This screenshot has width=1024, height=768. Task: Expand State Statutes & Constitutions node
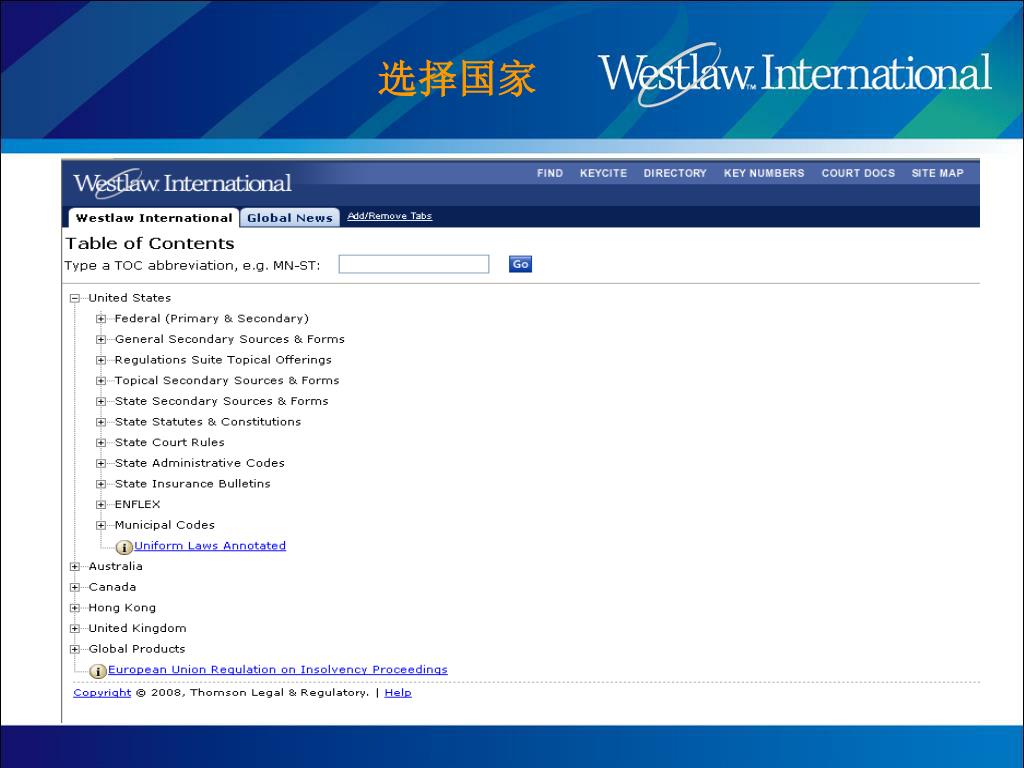click(101, 423)
